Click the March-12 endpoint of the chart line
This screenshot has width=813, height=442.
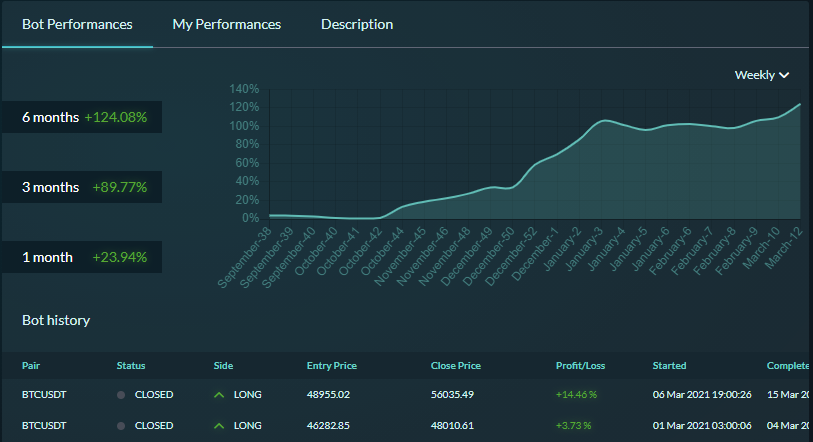800,104
